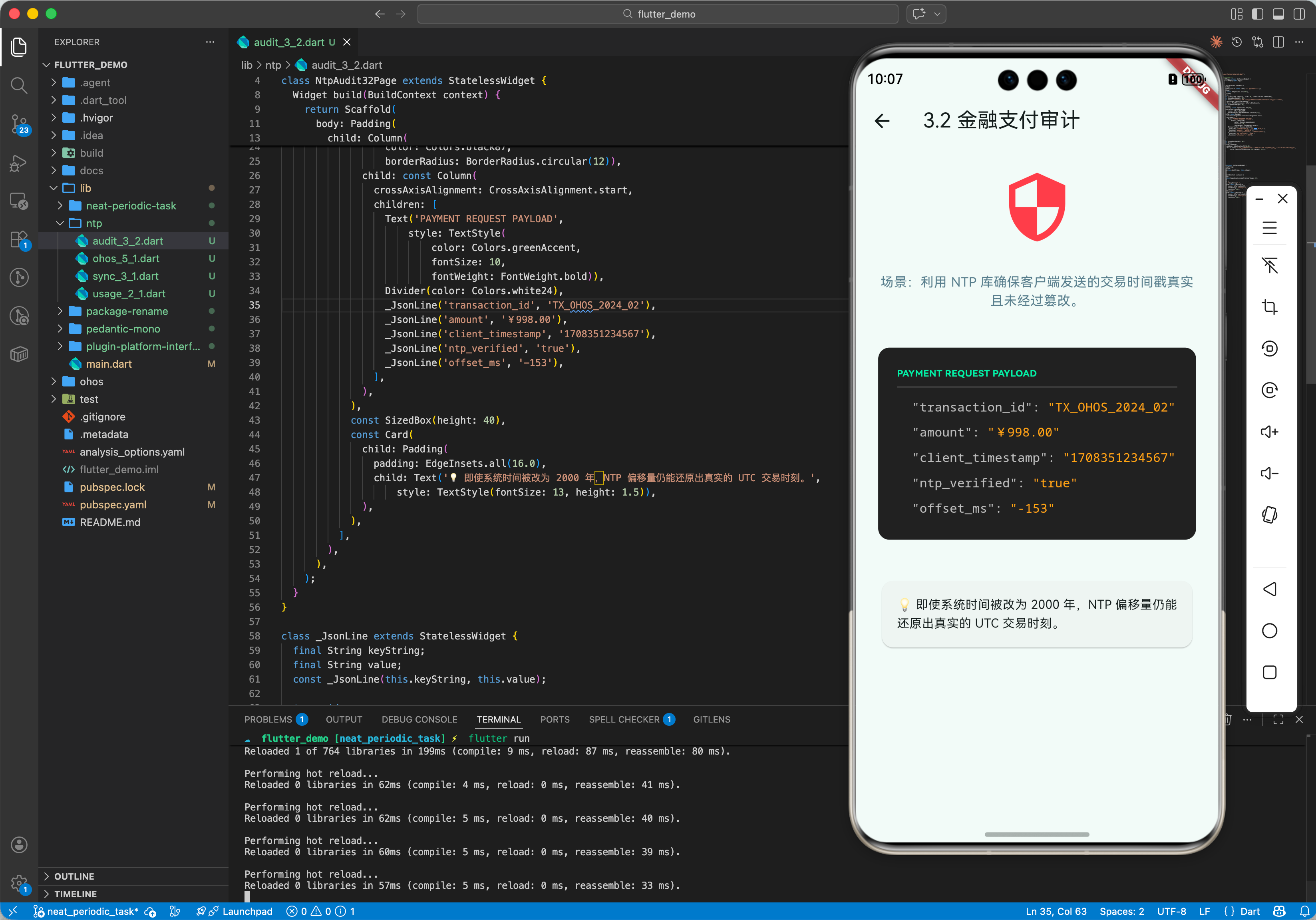The height and width of the screenshot is (920, 1316).
Task: Toggle the secondary side bar layout button
Action: [x=1299, y=14]
